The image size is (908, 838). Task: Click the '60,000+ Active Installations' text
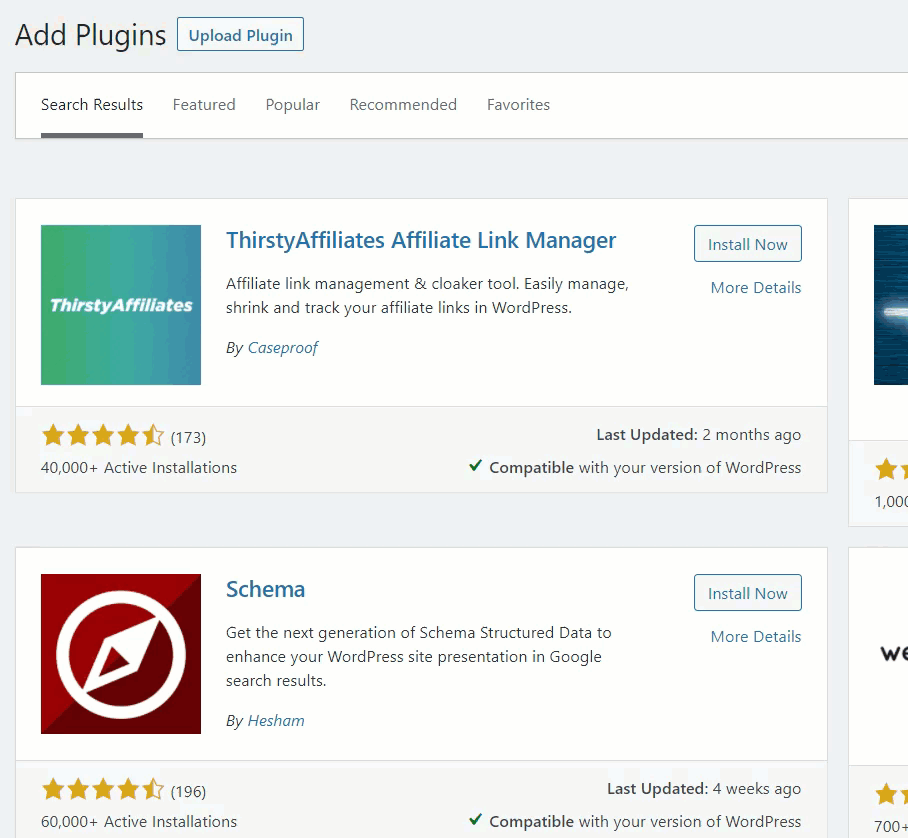pos(139,822)
